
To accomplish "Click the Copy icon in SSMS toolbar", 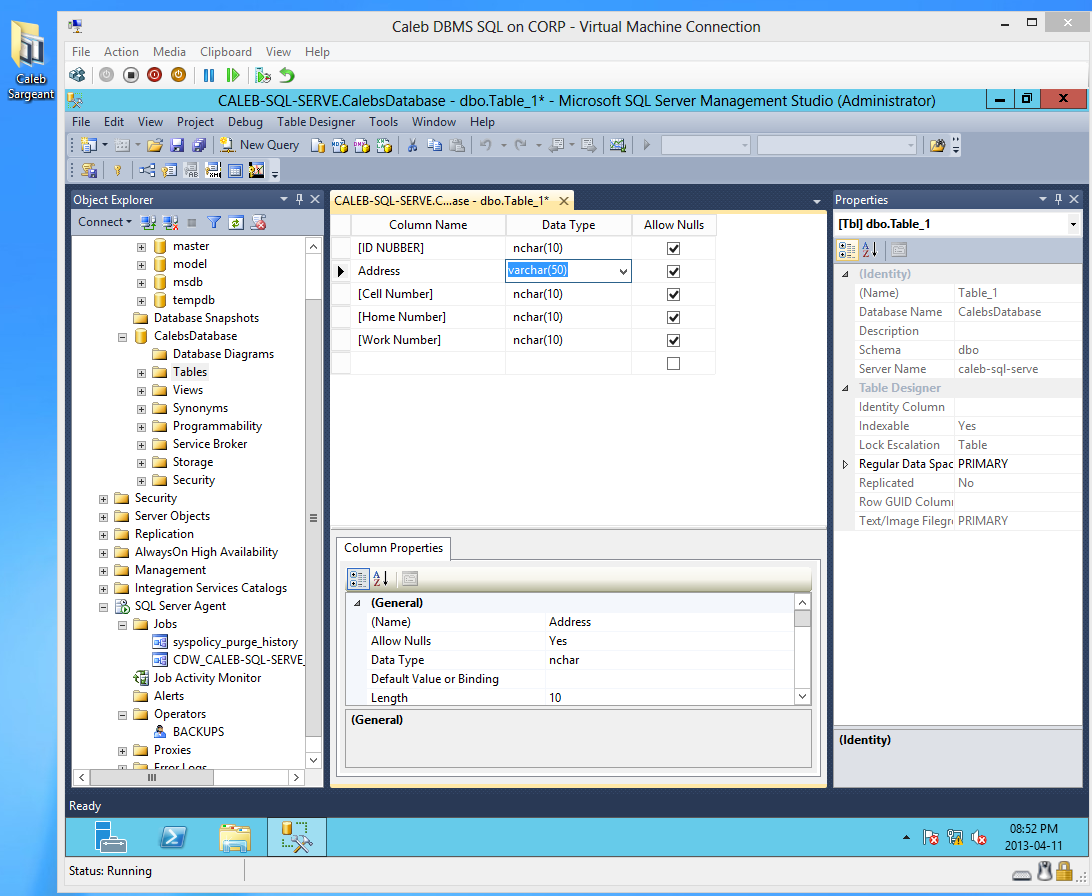I will click(x=435, y=145).
